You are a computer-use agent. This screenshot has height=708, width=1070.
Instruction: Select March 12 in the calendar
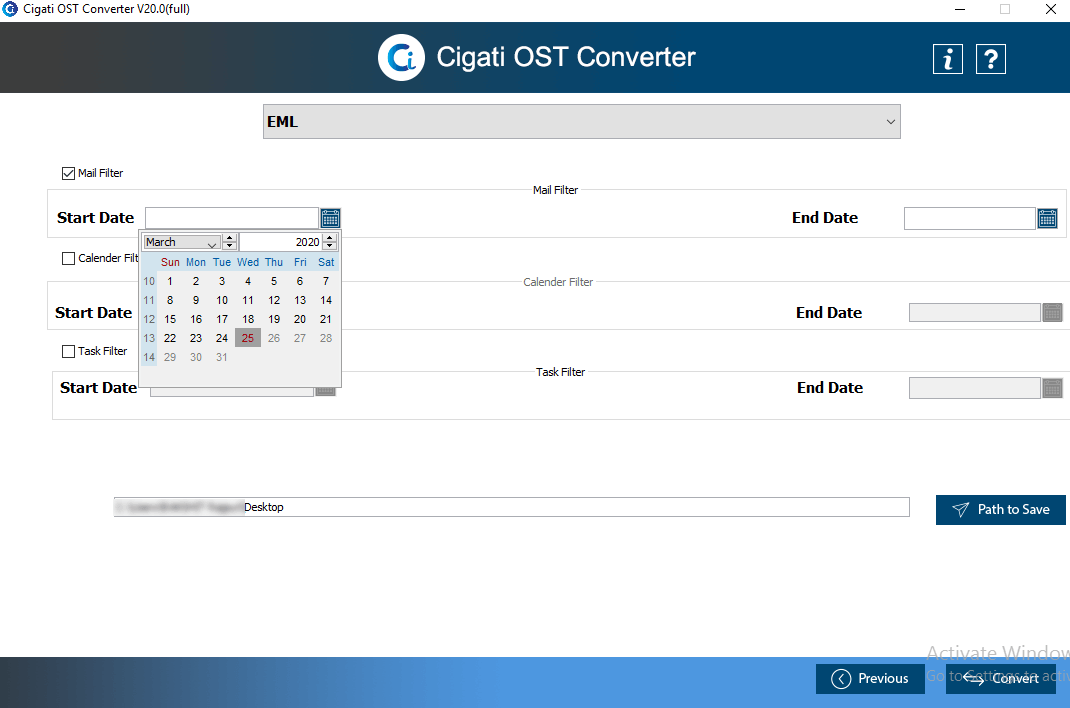pyautogui.click(x=274, y=300)
